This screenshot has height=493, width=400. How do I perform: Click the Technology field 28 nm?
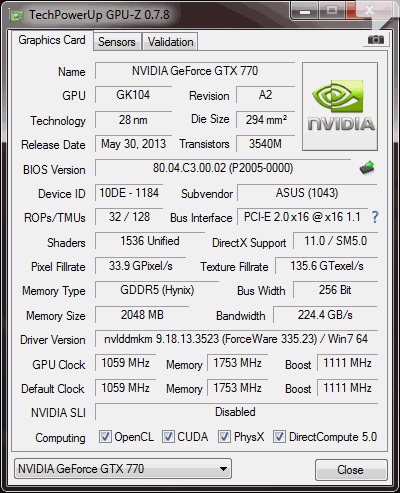coord(133,120)
